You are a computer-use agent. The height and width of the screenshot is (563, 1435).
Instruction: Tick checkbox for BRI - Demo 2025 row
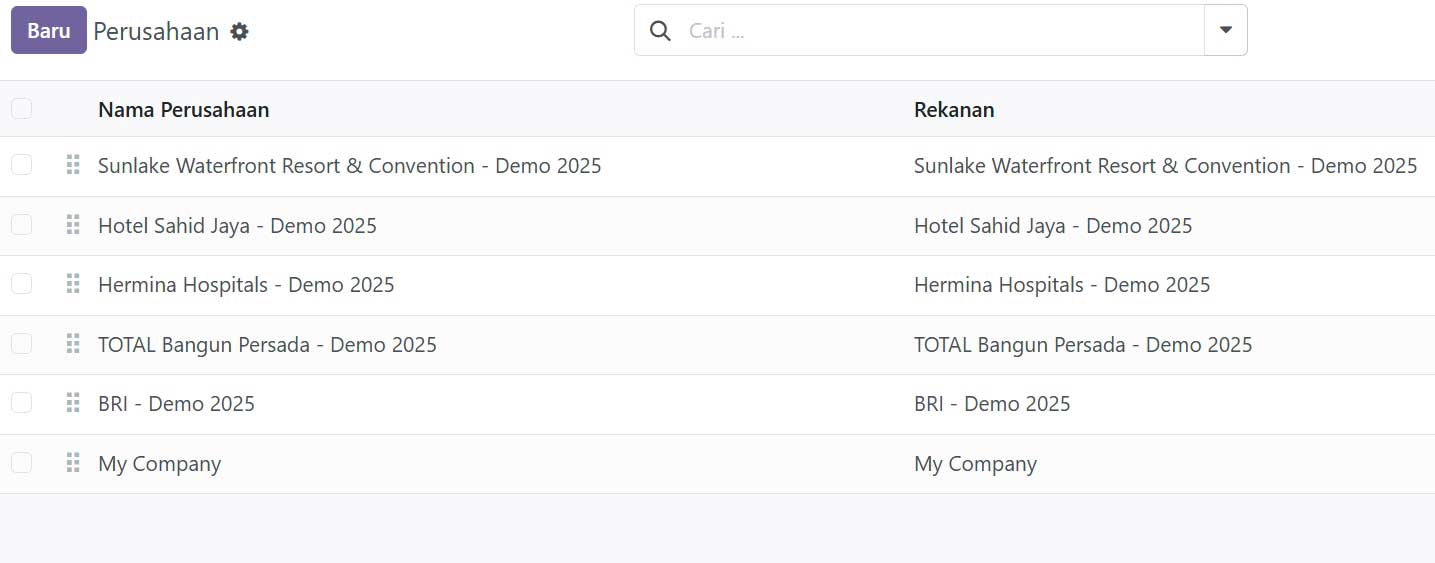(21, 403)
